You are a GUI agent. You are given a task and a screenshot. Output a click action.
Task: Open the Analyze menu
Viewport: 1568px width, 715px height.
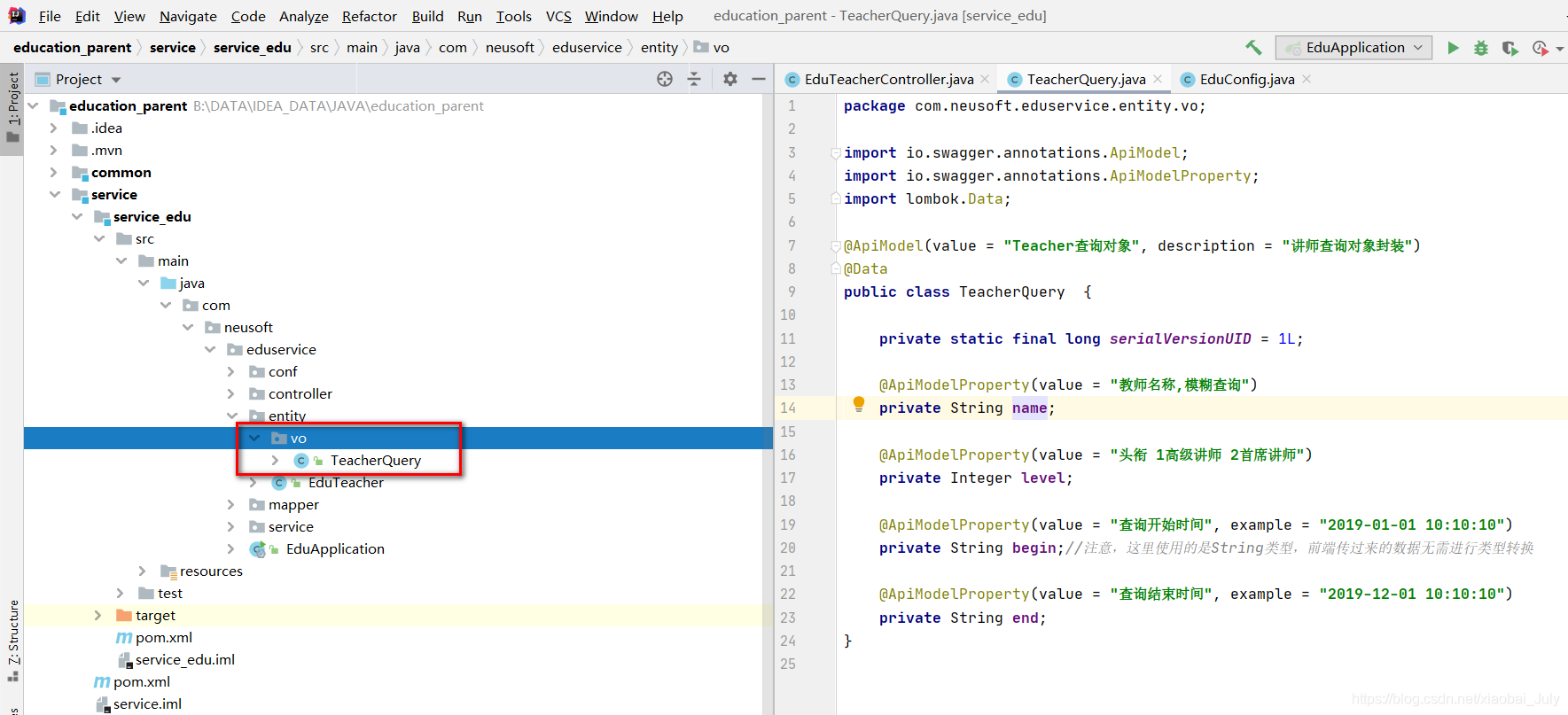click(x=303, y=16)
